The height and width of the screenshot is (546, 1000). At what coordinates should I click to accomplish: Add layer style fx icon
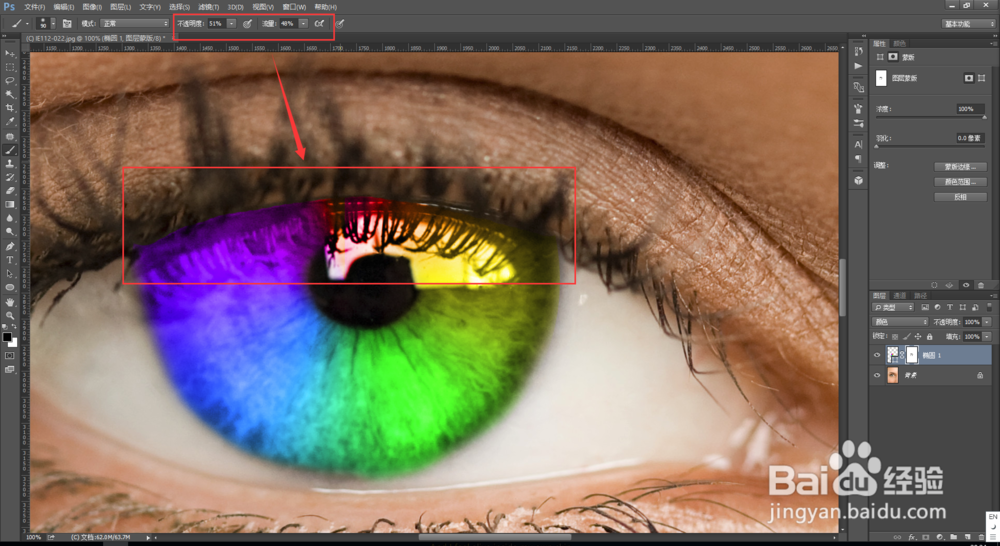(911, 537)
